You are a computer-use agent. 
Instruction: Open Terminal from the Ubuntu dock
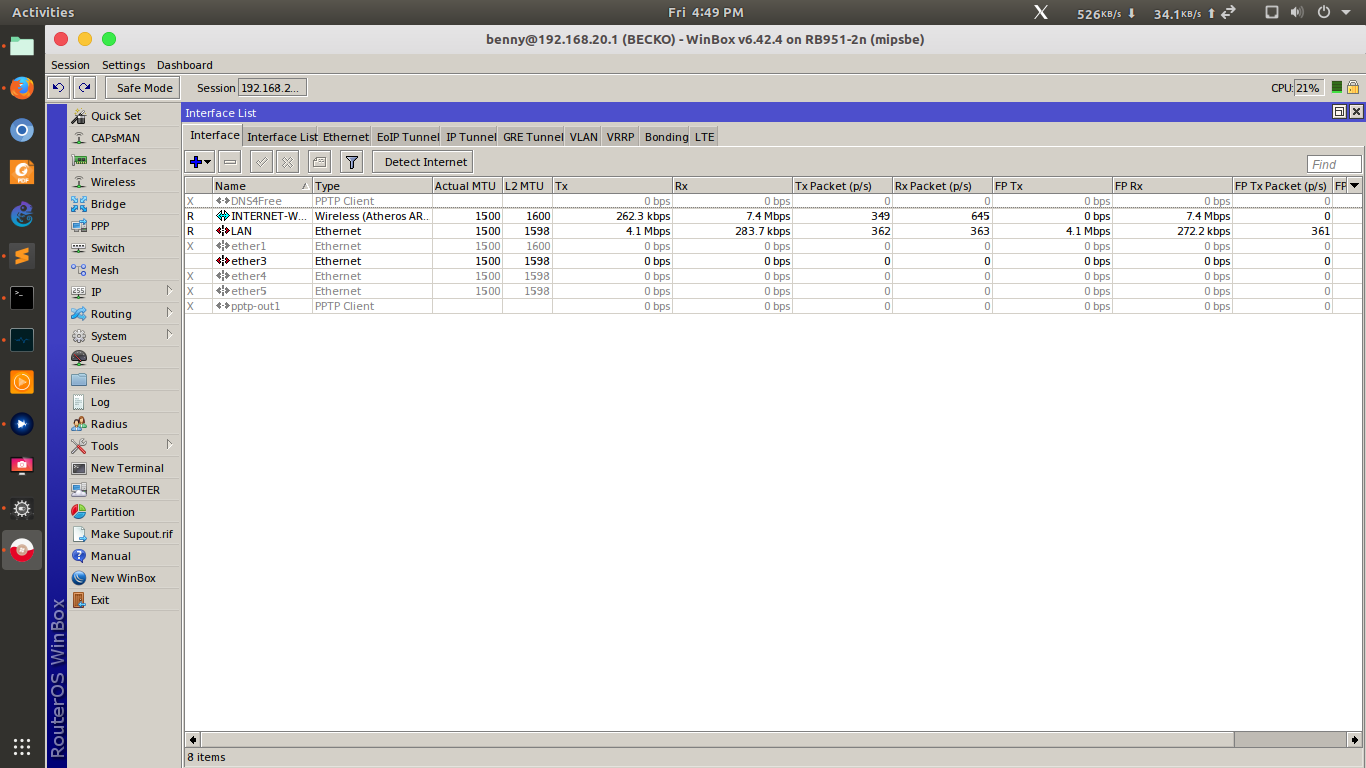point(22,298)
